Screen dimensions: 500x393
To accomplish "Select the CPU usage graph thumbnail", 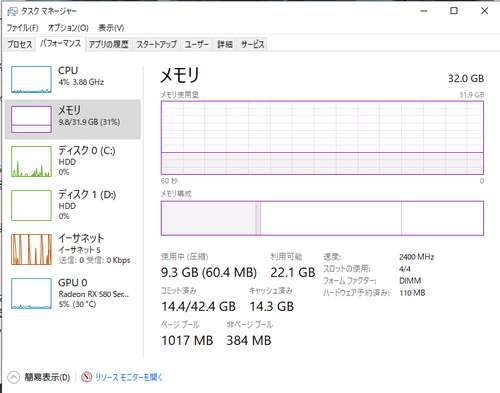I will [x=31, y=79].
